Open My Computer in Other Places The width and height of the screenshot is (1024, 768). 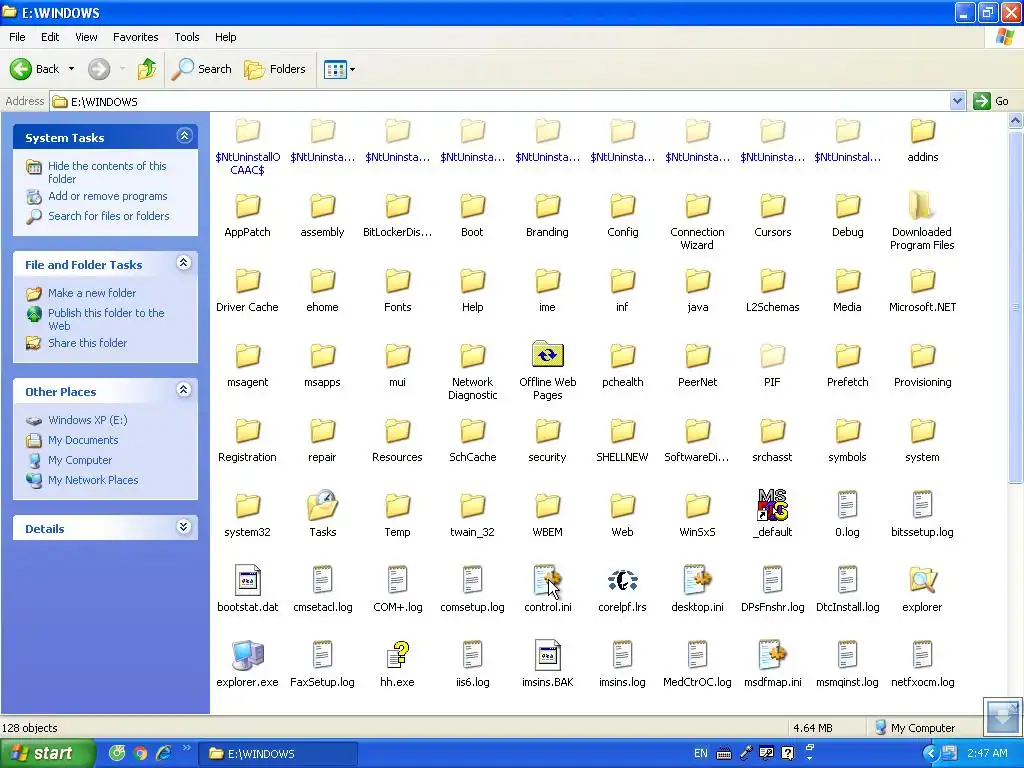click(x=80, y=460)
